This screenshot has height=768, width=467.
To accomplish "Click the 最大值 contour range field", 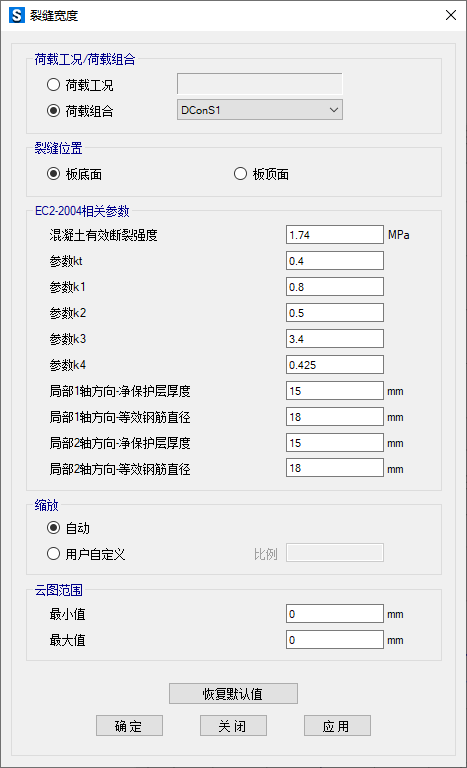I will coord(335,640).
